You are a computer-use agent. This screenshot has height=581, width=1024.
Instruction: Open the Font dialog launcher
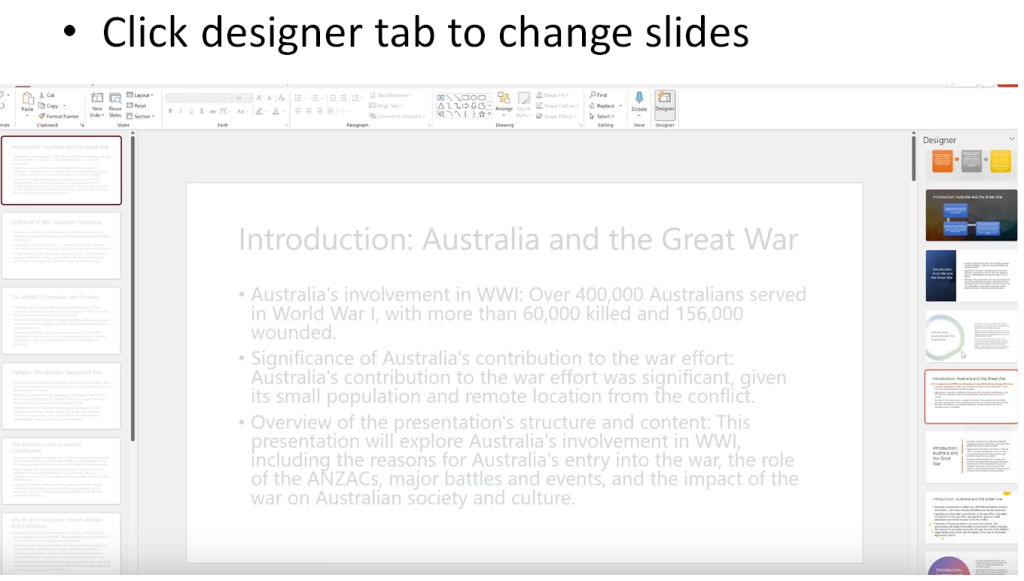[287, 125]
